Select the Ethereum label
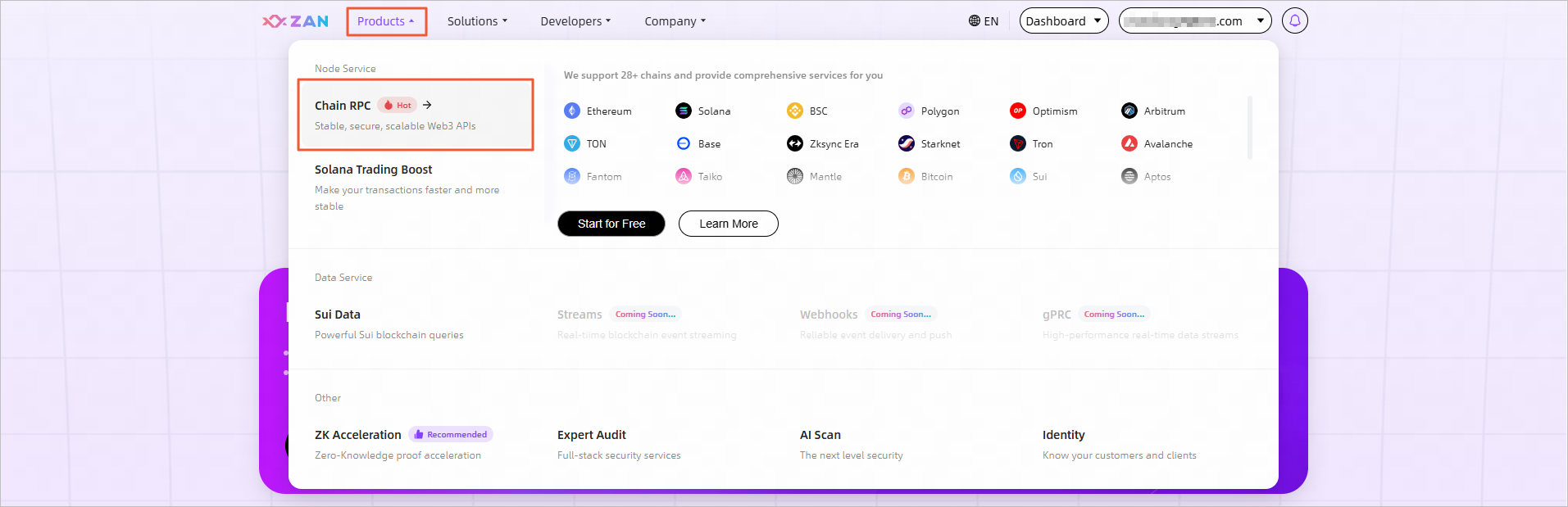Screen dimensions: 1568x507 609,111
